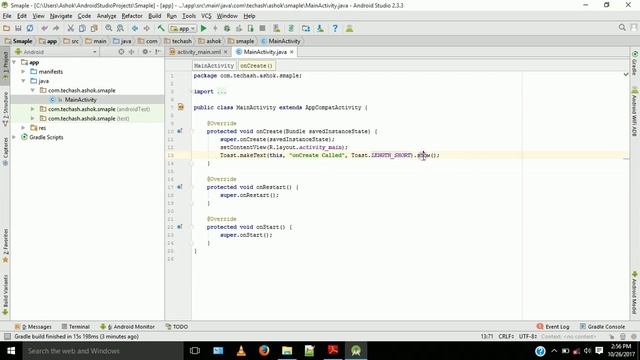The height and width of the screenshot is (360, 640).
Task: Click the MainActivity breadcrumb in navigation bar
Action: click(x=280, y=41)
